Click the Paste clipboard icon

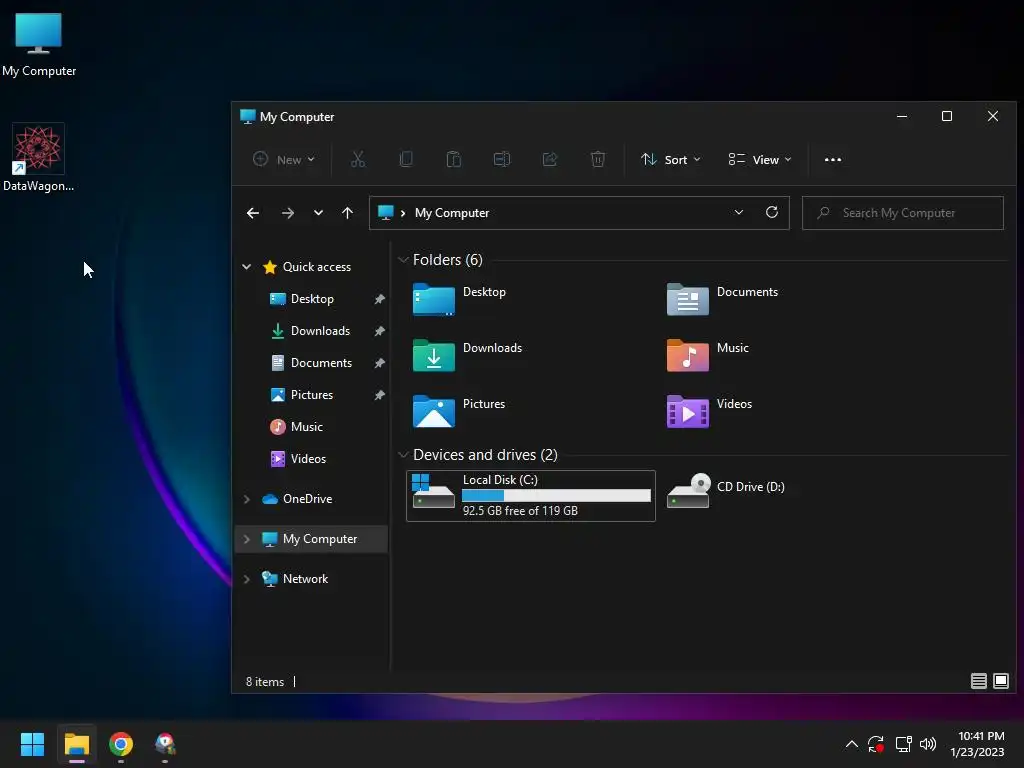point(454,159)
